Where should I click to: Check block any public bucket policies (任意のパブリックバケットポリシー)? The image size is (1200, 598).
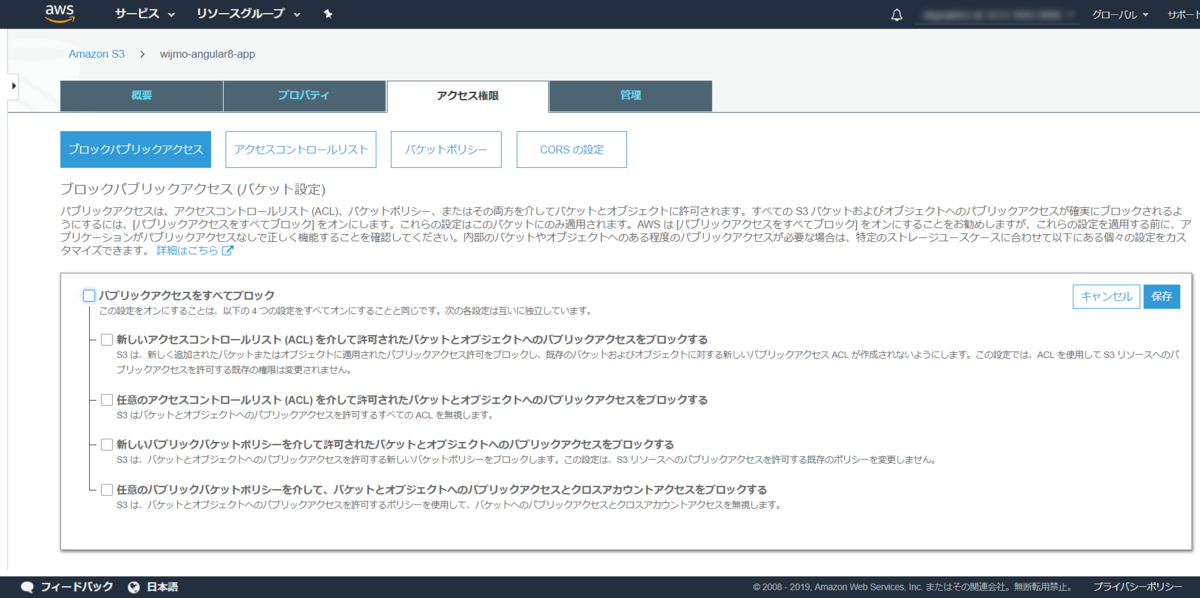pyautogui.click(x=107, y=490)
